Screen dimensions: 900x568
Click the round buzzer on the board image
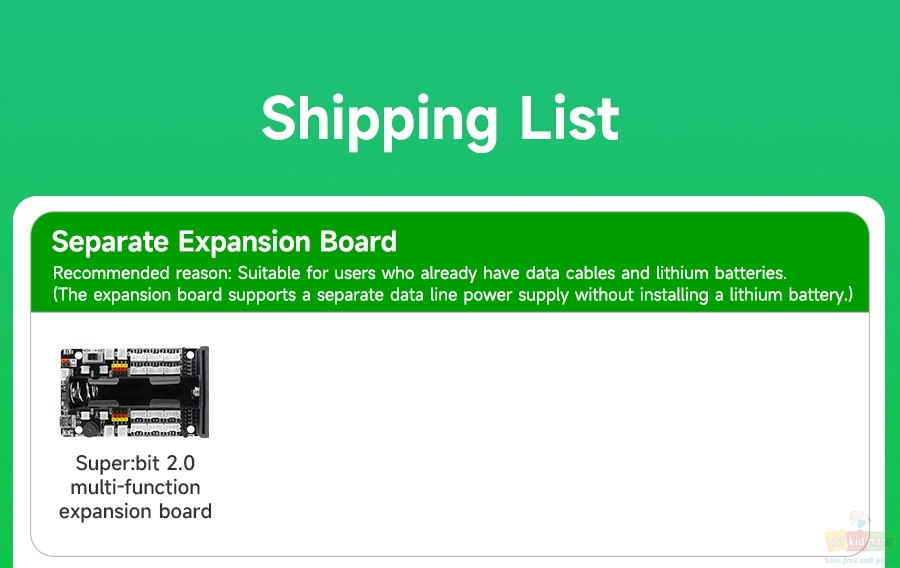pos(91,429)
